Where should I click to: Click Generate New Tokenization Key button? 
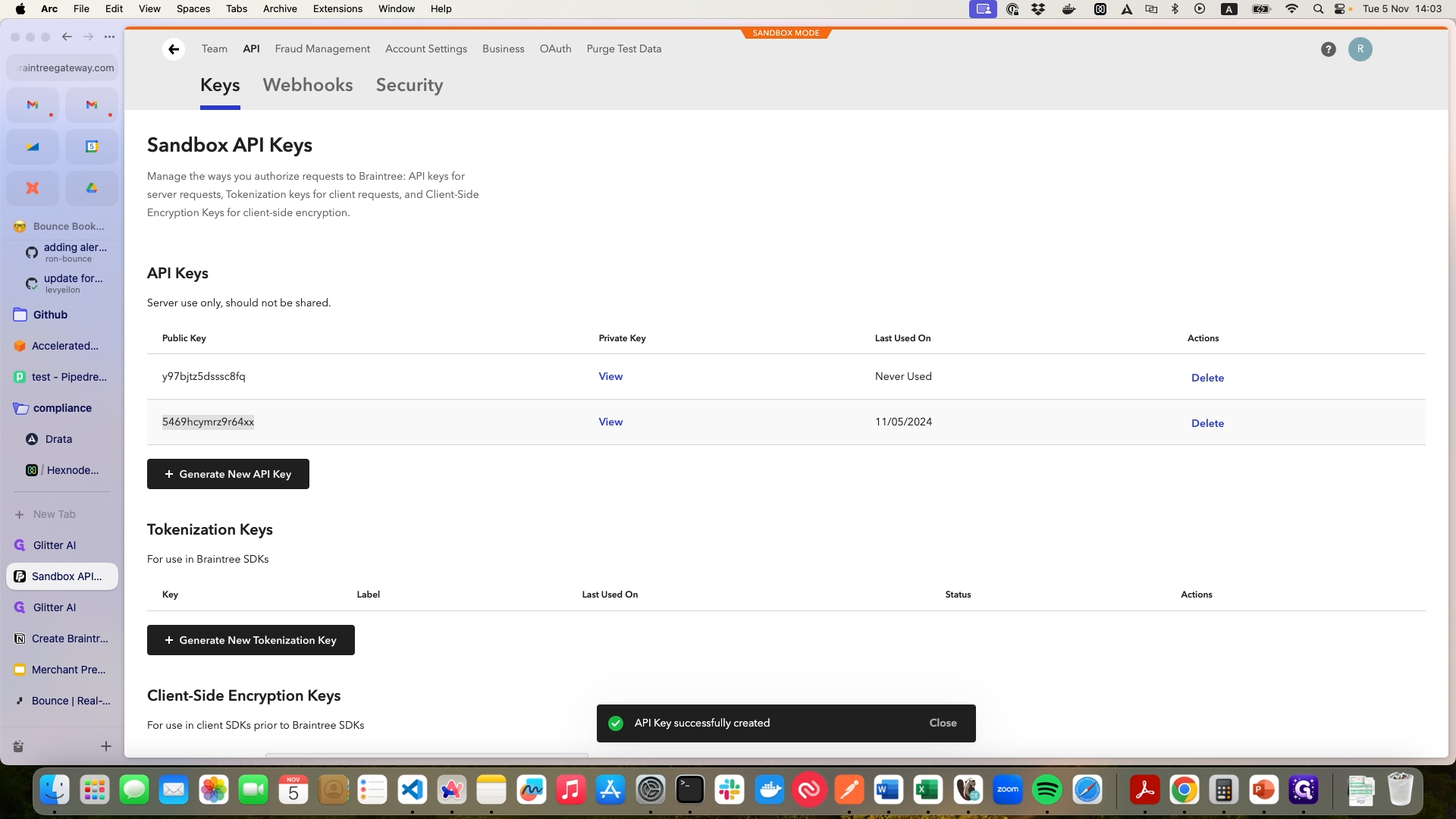251,640
